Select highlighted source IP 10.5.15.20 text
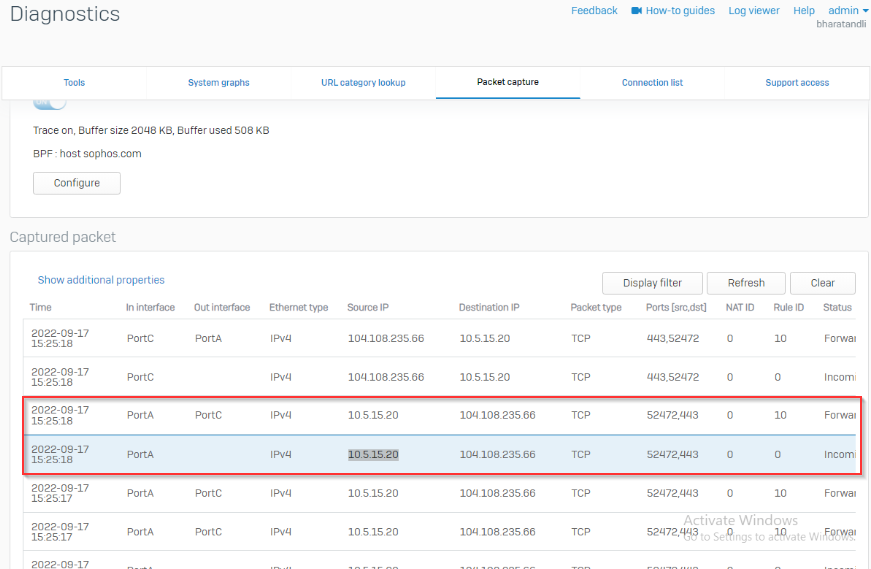The width and height of the screenshot is (871, 569). point(373,455)
